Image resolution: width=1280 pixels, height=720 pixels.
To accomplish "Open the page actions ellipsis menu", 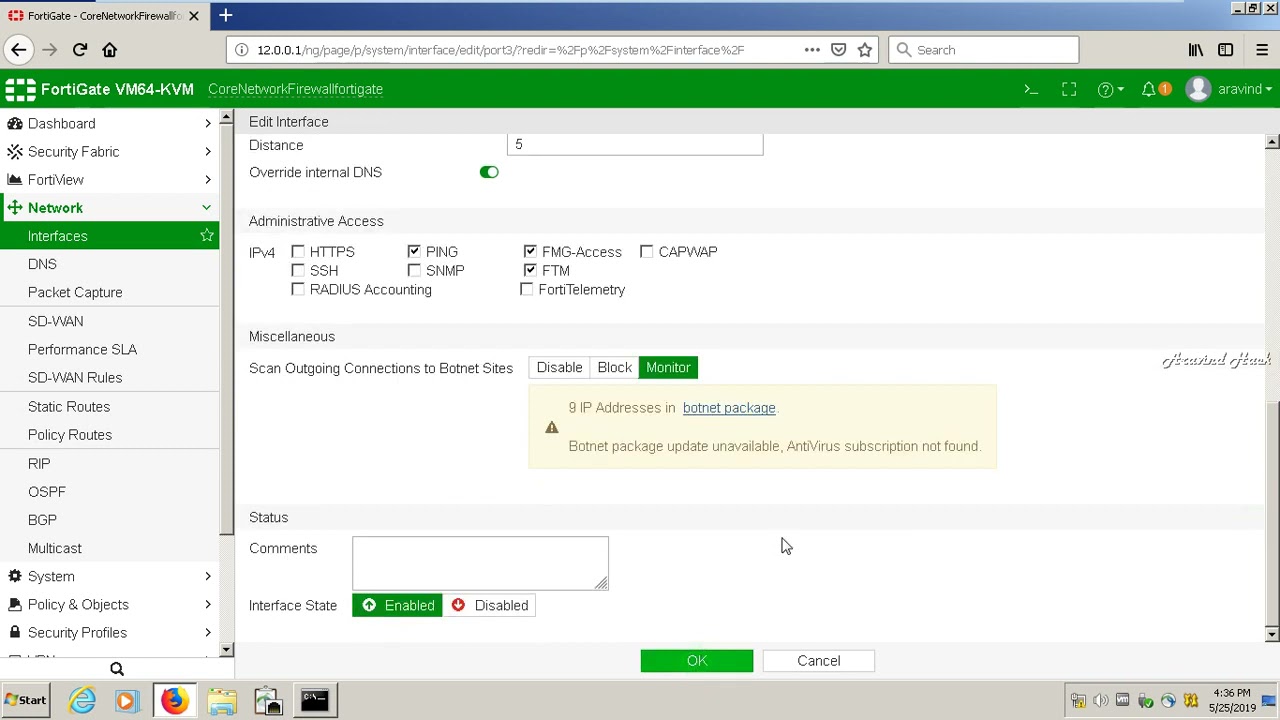I will click(x=812, y=50).
